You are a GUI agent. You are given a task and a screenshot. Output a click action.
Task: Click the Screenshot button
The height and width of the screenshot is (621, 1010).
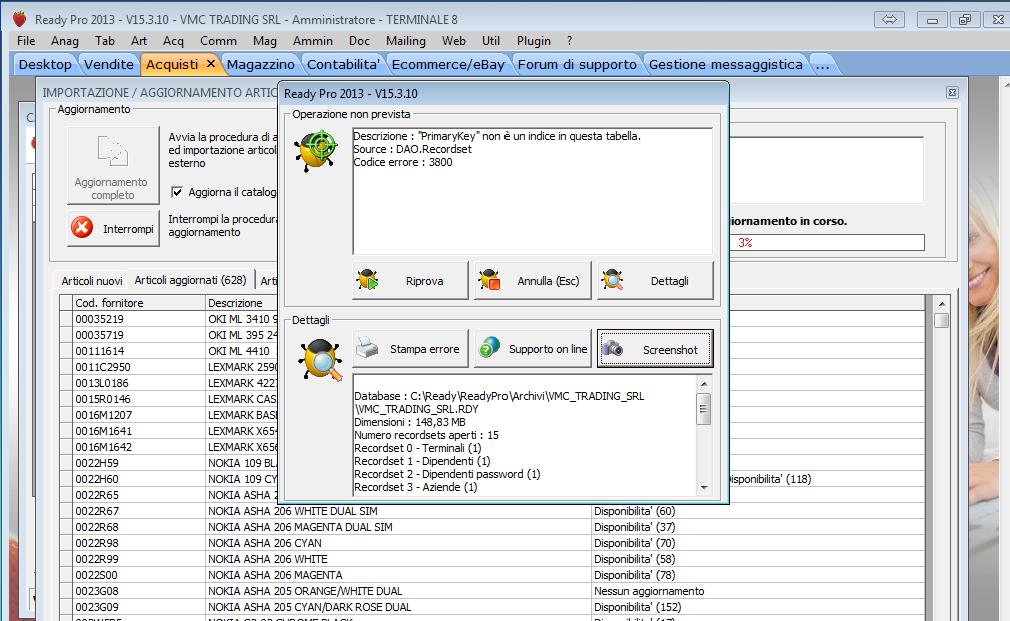click(x=655, y=349)
